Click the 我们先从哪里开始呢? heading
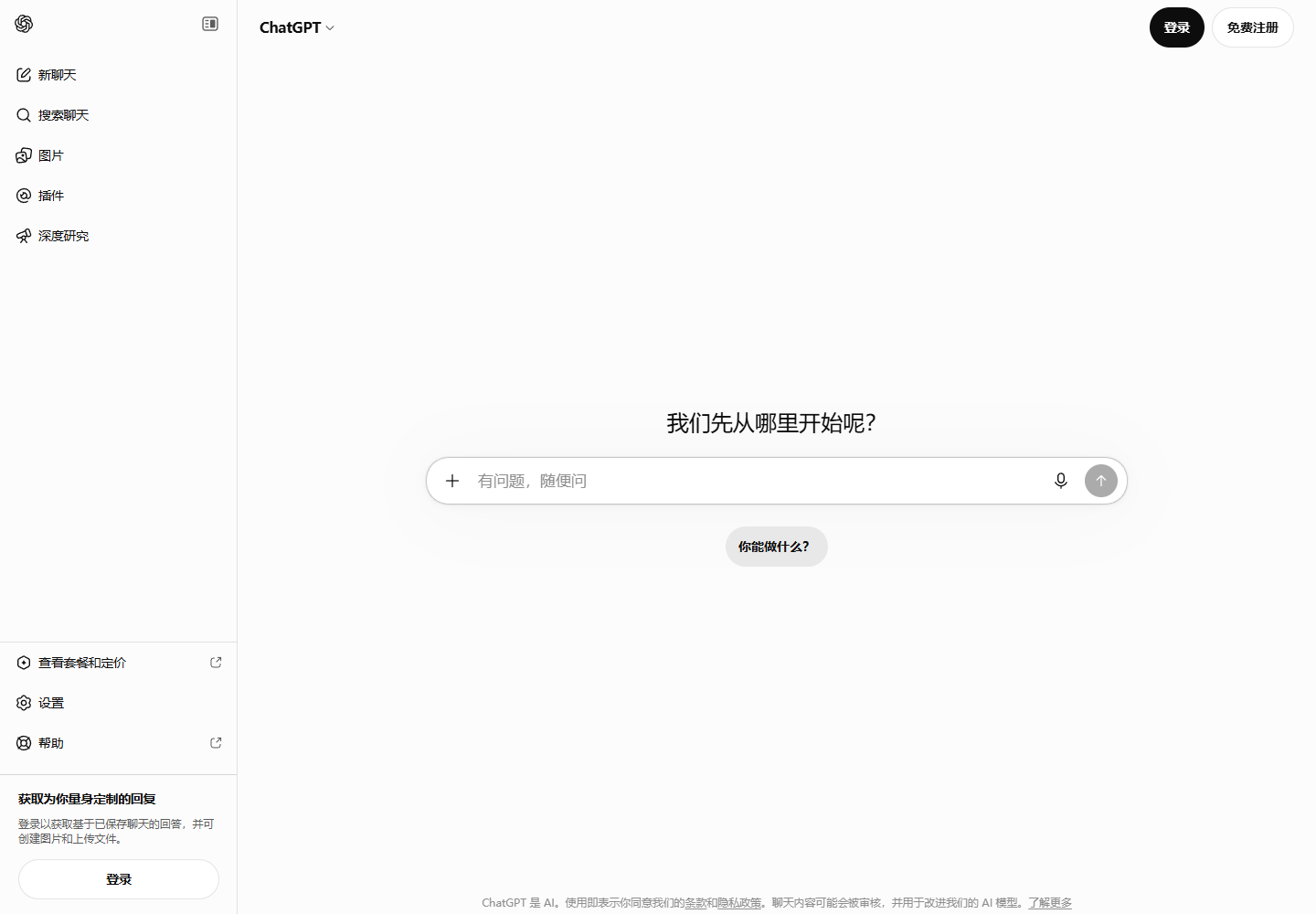 click(x=771, y=423)
